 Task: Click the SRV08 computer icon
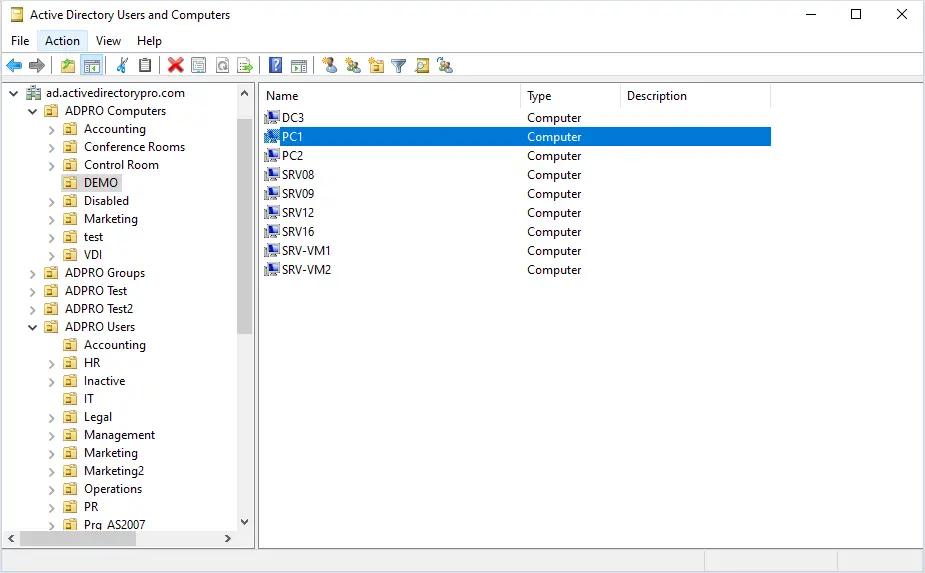click(271, 174)
